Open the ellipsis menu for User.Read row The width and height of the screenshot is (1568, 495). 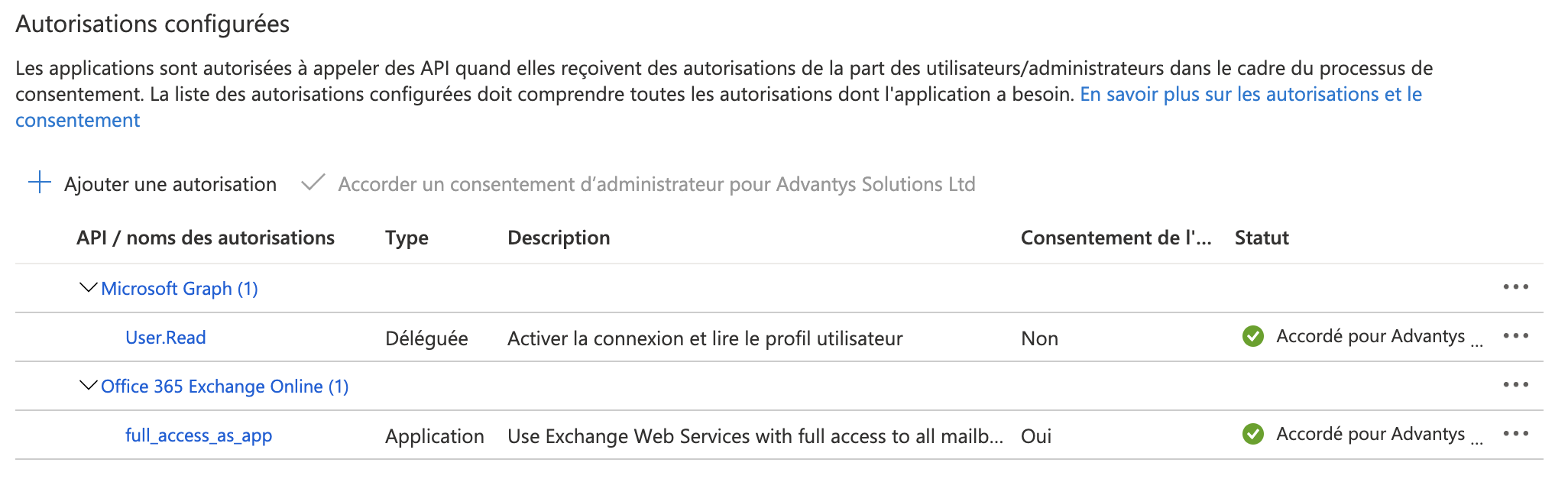coord(1515,336)
